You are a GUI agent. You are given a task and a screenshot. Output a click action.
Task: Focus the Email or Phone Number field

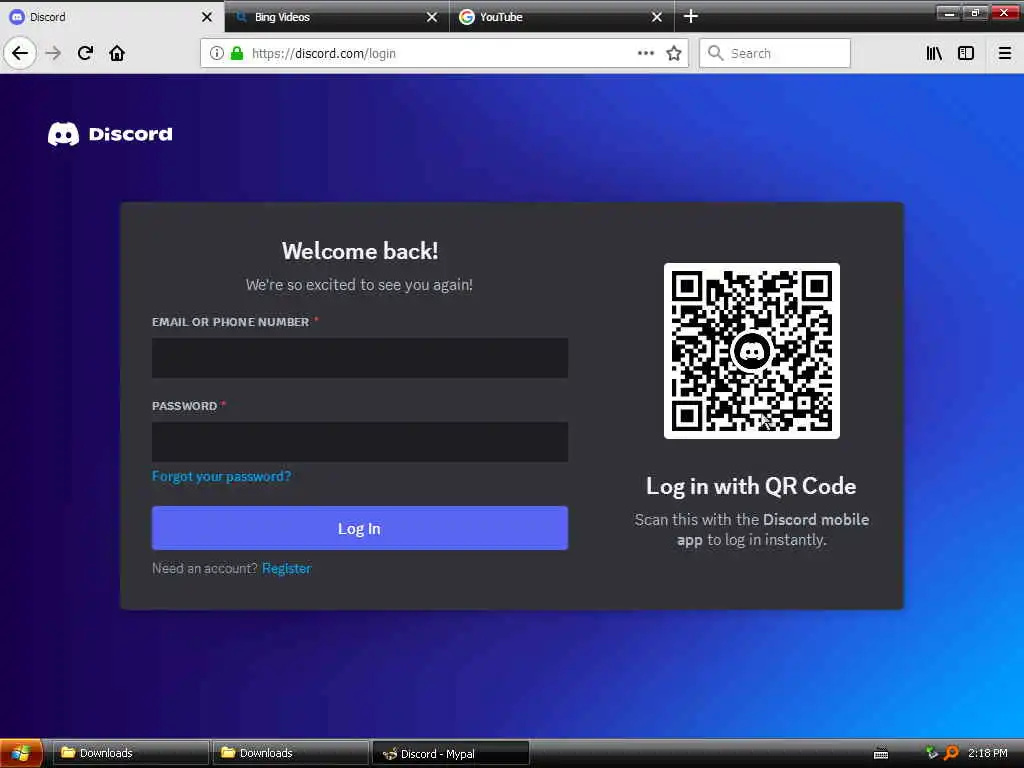[360, 358]
